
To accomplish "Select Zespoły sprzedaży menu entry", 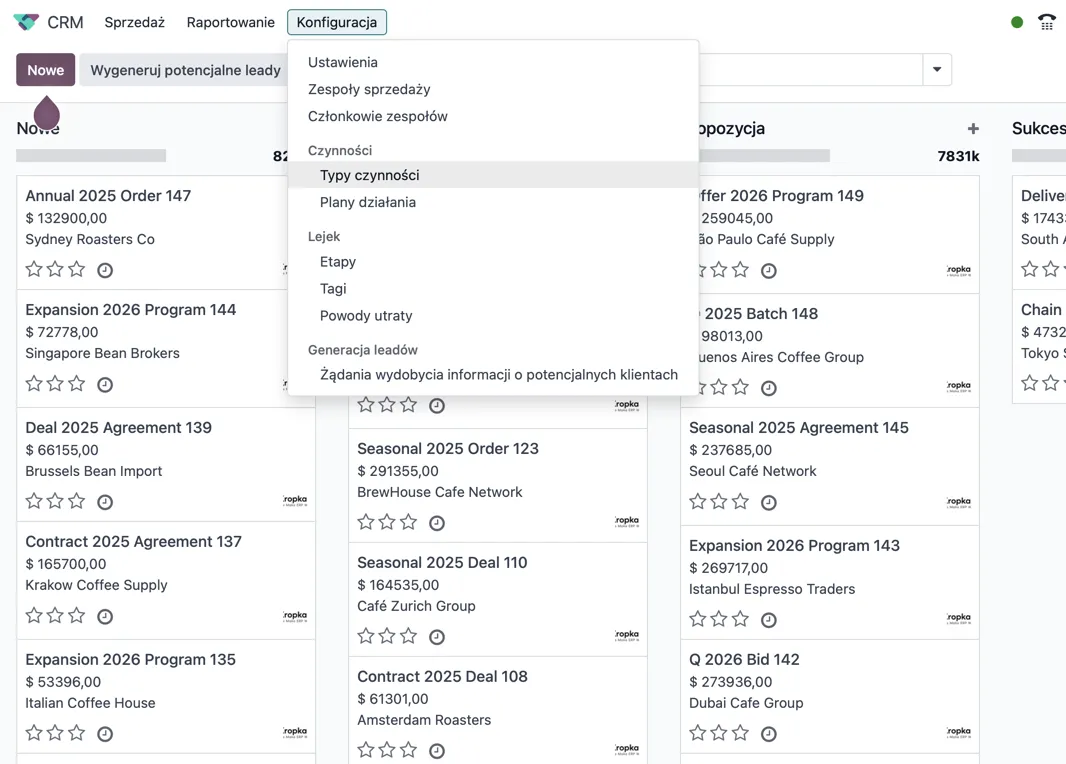I will point(369,89).
